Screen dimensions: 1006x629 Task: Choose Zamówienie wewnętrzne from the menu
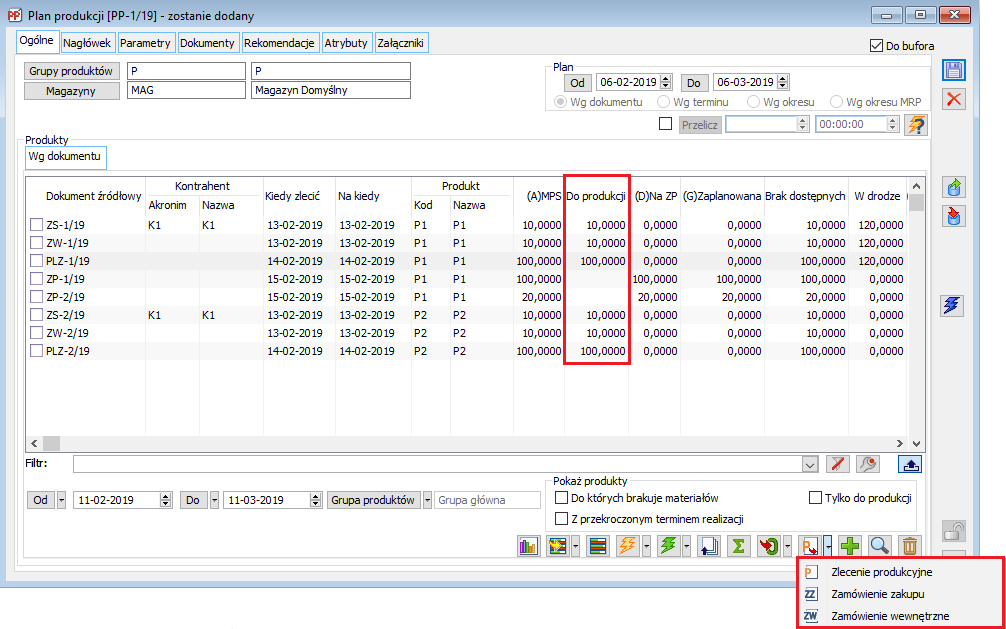(890, 616)
